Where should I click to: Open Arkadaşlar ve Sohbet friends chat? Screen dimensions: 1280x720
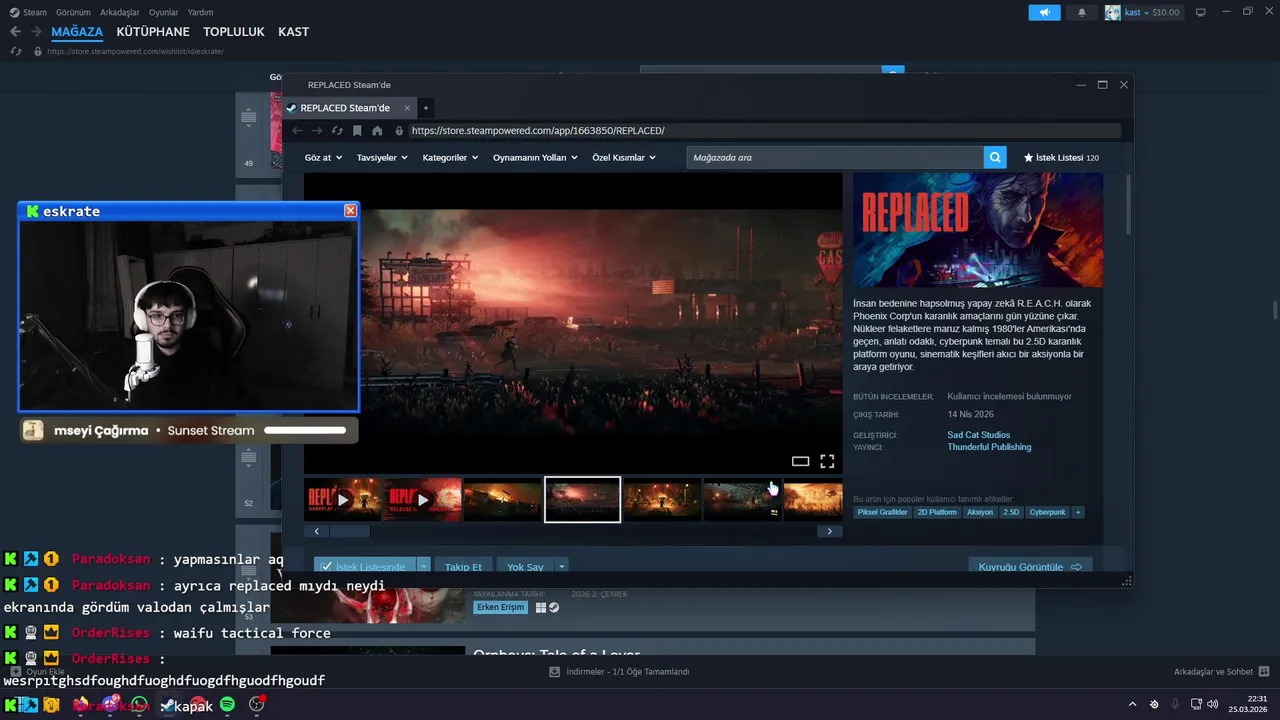click(1221, 672)
